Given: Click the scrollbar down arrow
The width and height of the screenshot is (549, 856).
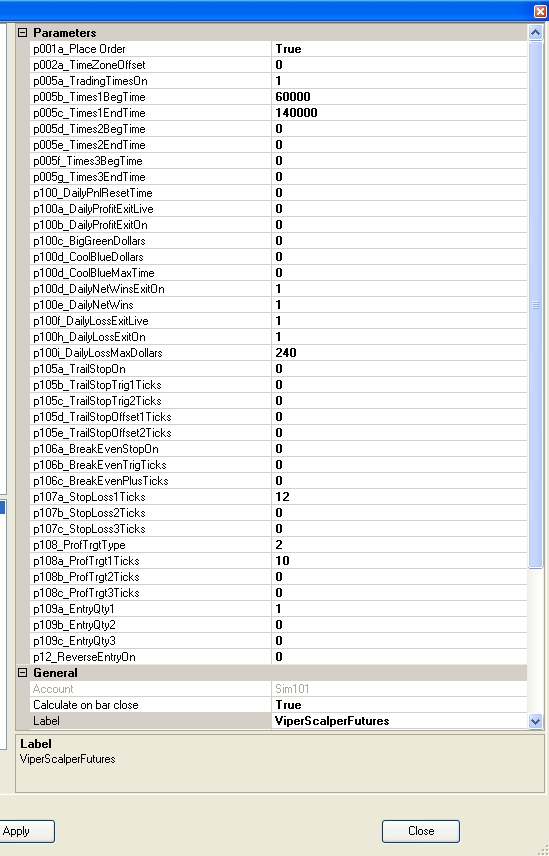Looking at the screenshot, I should (535, 721).
